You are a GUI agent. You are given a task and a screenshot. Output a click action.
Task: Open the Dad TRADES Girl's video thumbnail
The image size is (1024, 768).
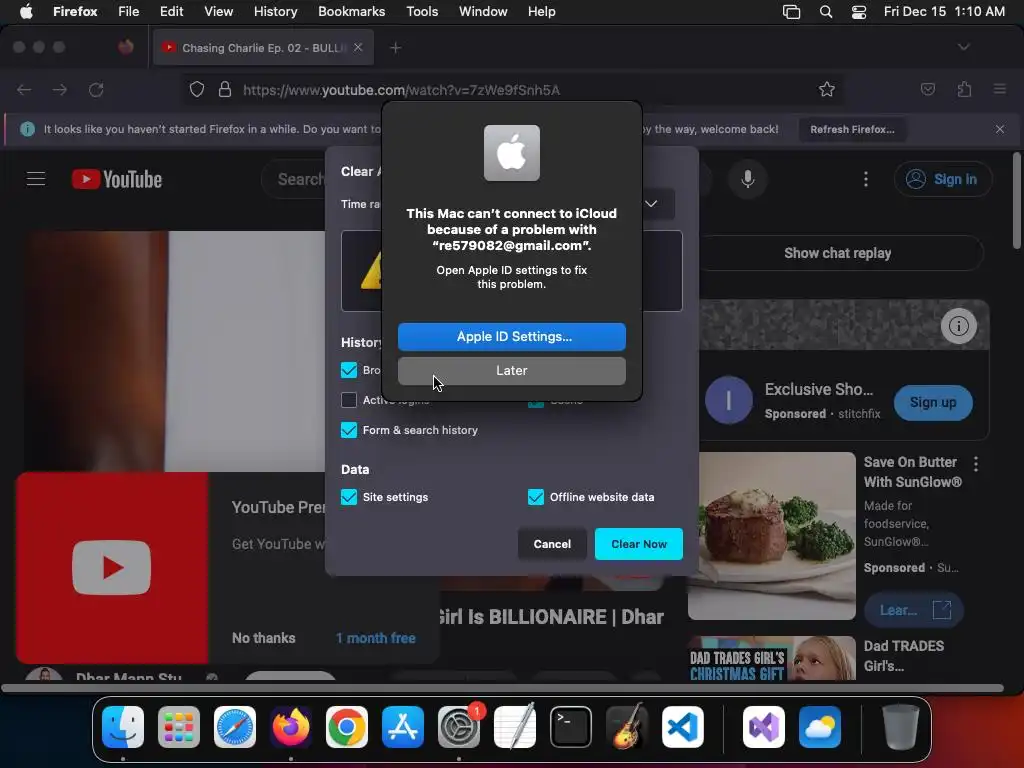click(x=771, y=659)
